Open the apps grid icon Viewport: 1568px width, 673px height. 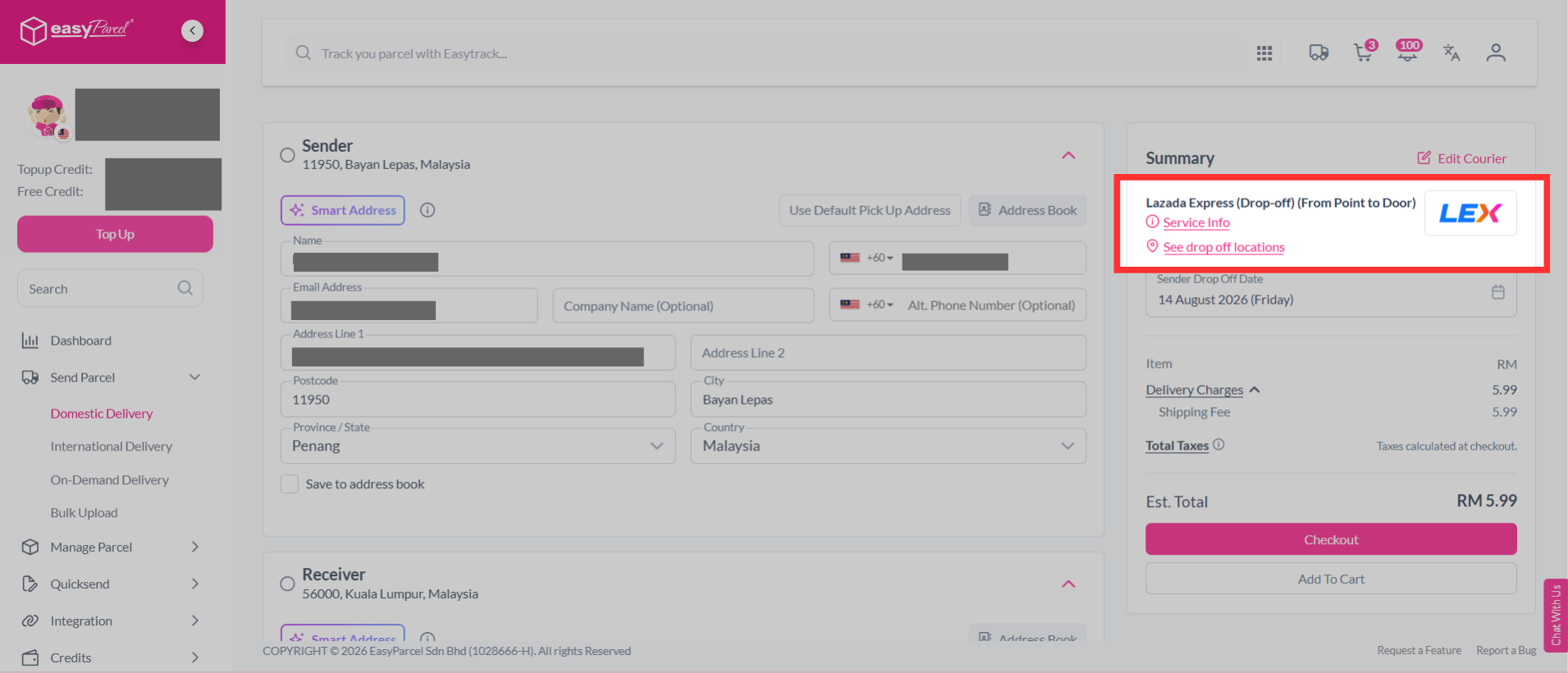pos(1264,53)
